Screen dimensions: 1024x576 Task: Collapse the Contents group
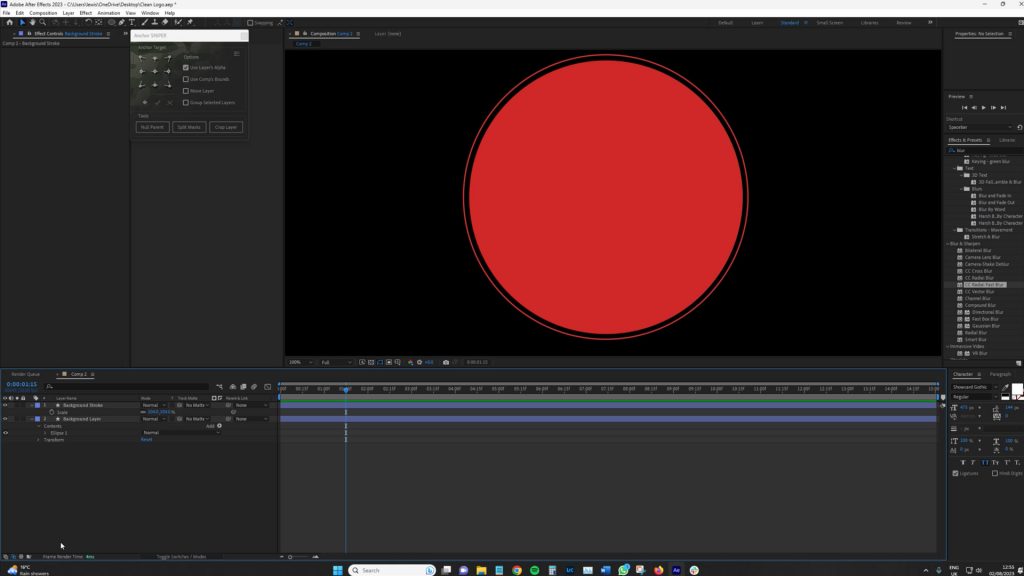(39, 426)
